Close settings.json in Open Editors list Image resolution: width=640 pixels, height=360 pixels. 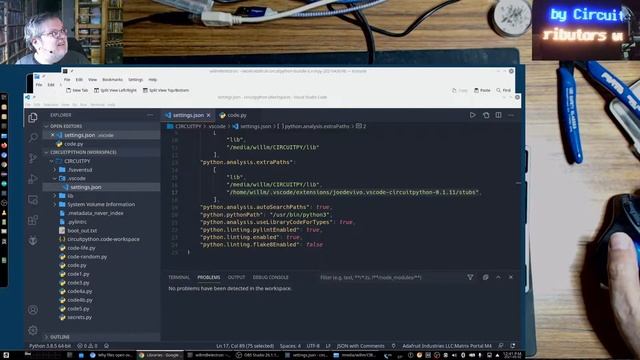52,135
